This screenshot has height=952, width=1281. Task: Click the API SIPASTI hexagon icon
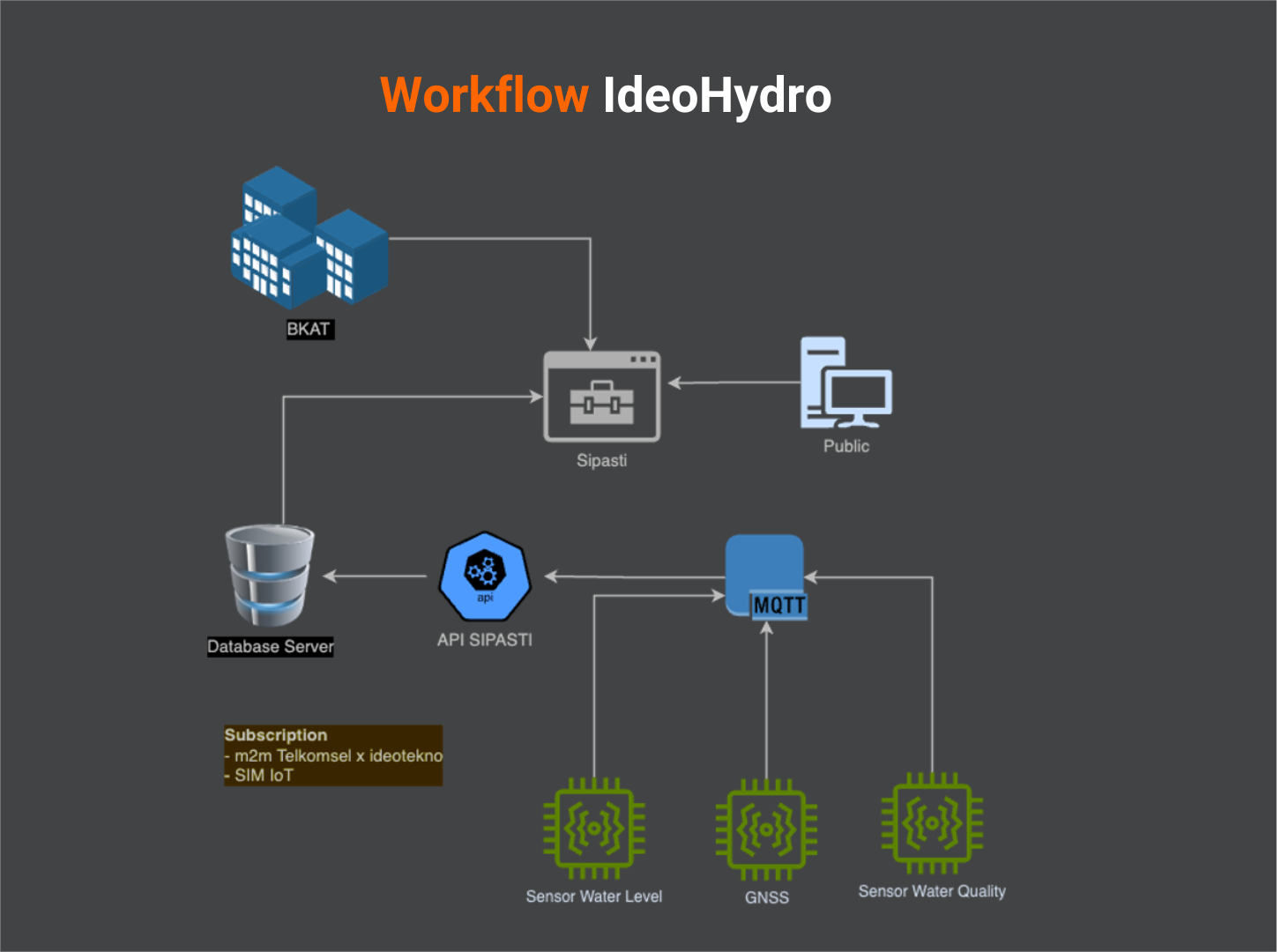click(484, 577)
